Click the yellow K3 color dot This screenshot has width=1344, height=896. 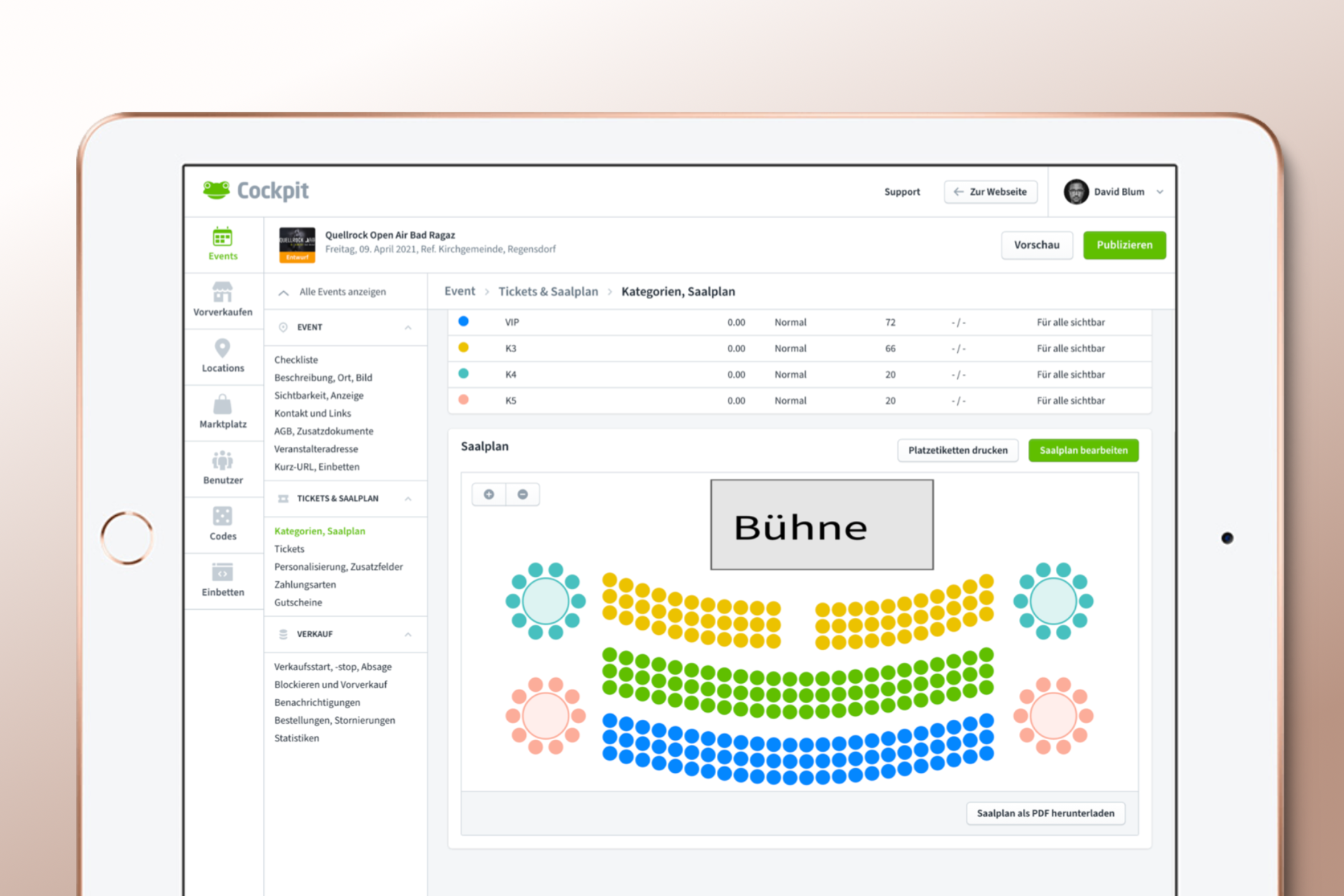464,347
